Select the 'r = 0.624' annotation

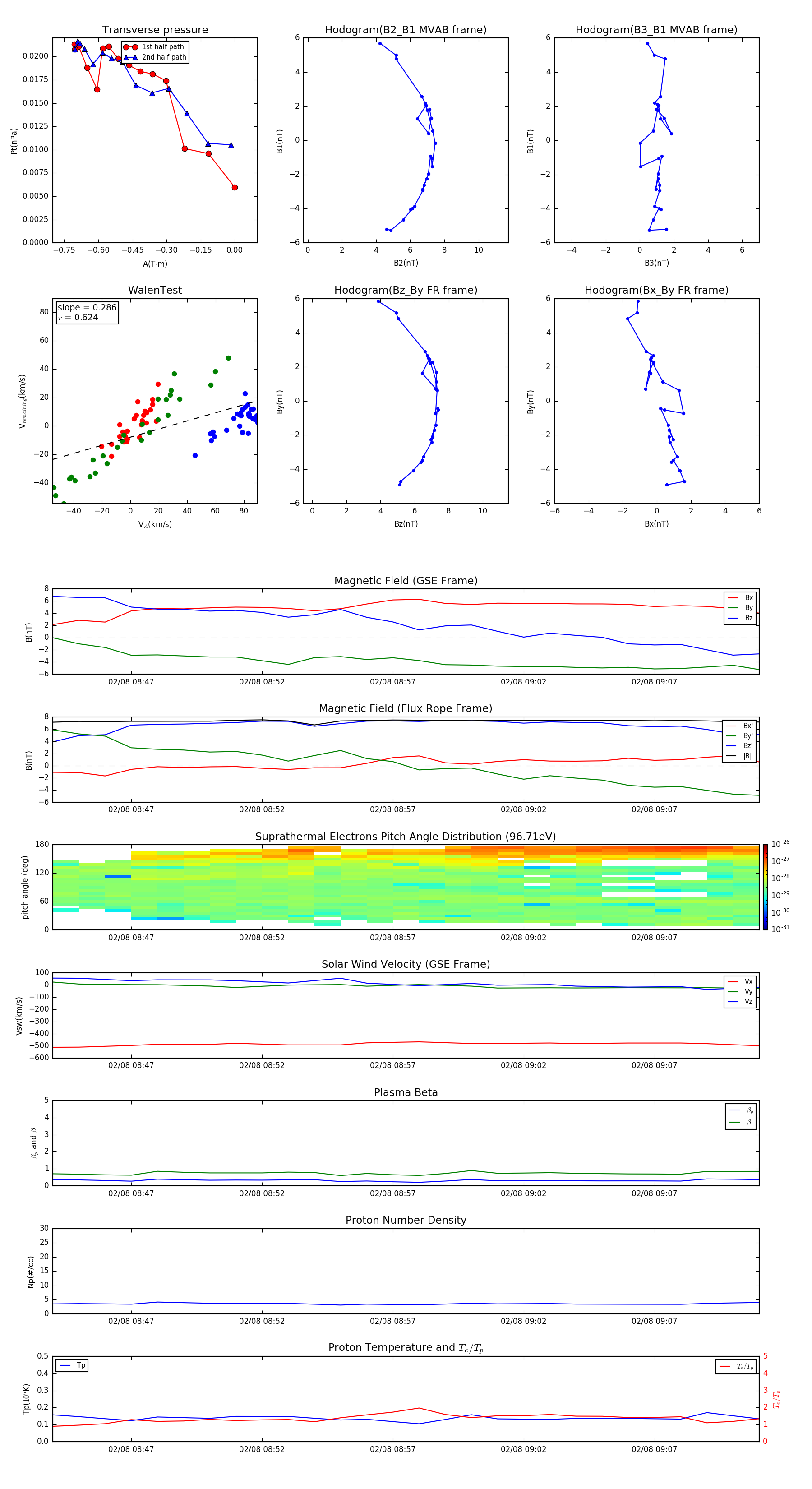pos(78,317)
